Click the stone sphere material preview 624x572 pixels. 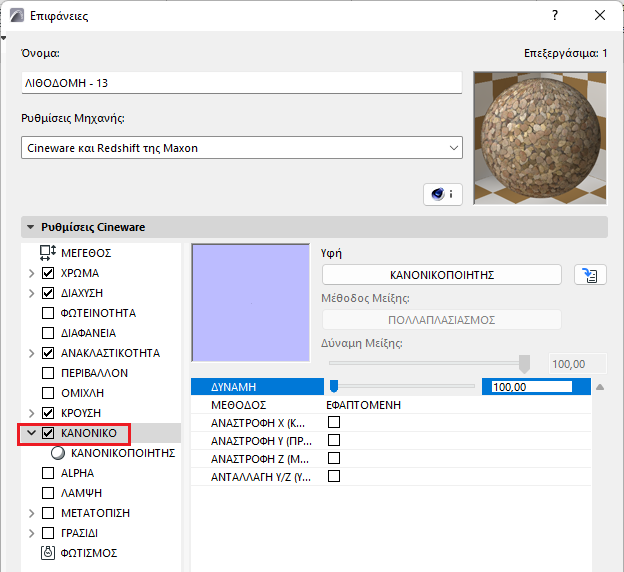coord(540,138)
